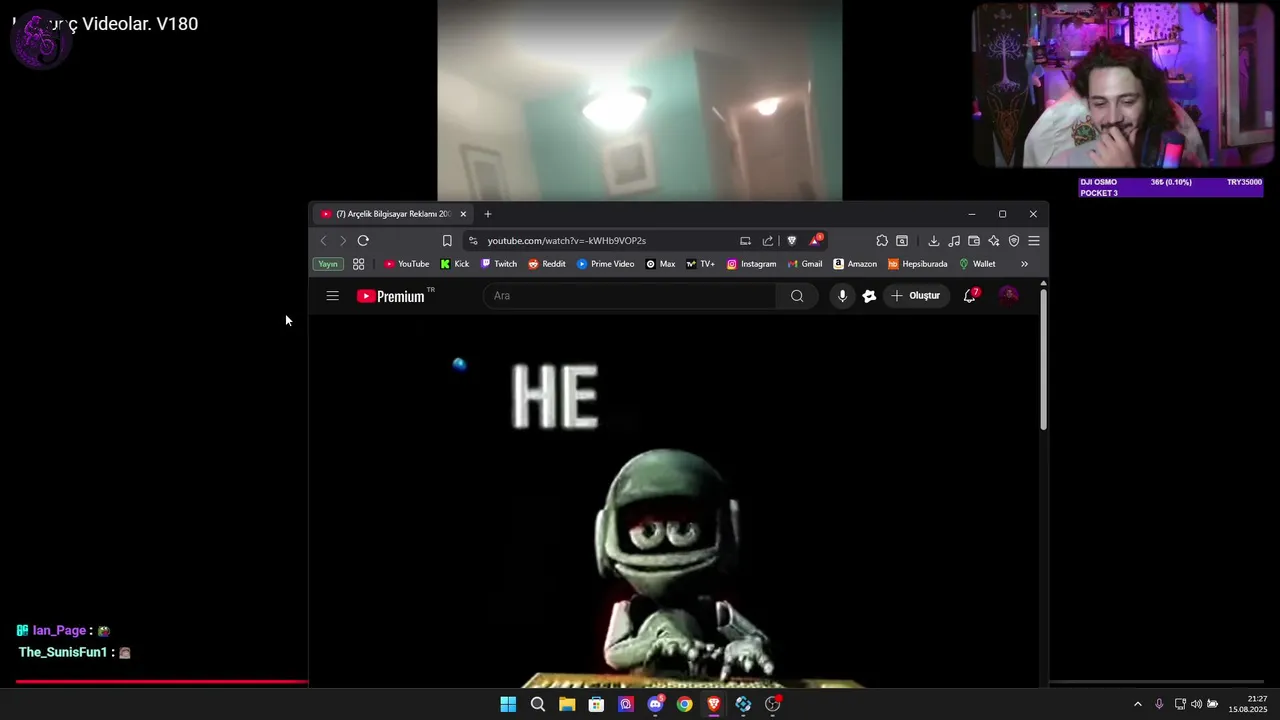Open the browser extensions puzzle icon

882,240
